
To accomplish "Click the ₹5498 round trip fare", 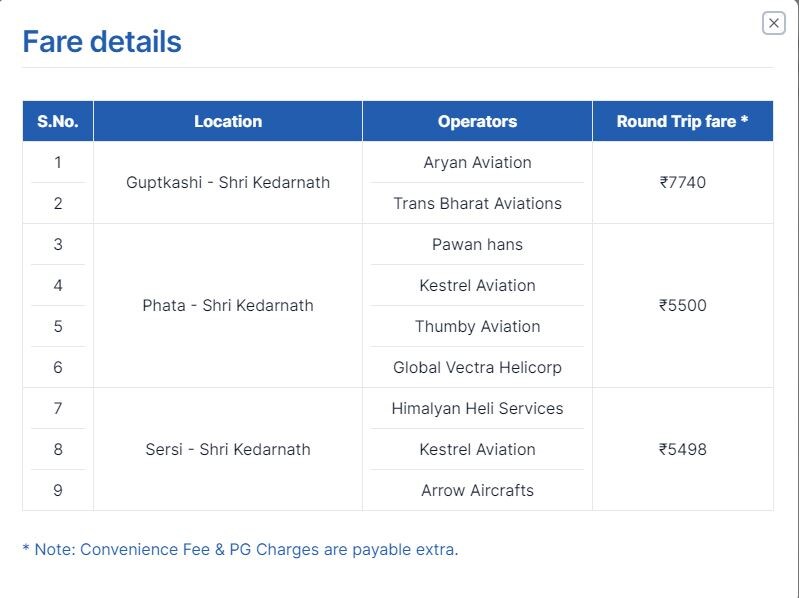I will [x=682, y=449].
